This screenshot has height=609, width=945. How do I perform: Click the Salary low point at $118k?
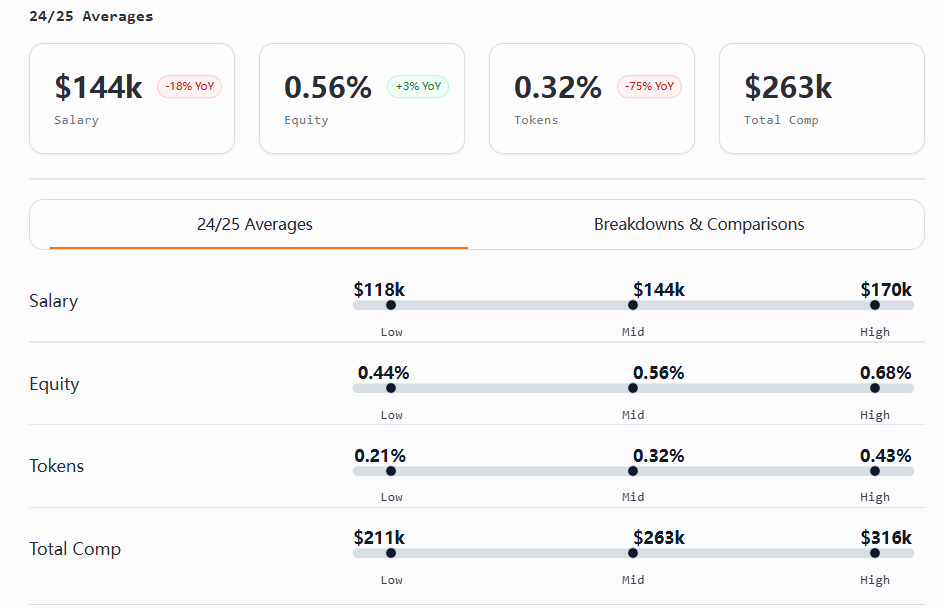click(391, 305)
